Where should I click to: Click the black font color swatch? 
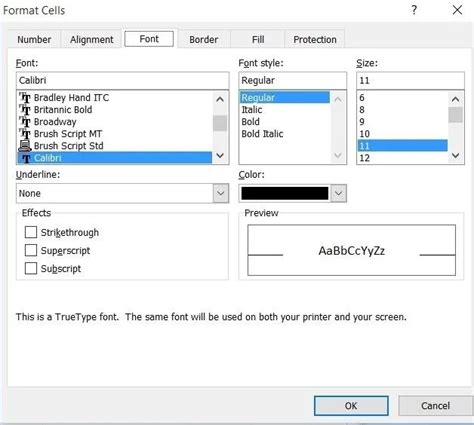tap(285, 193)
